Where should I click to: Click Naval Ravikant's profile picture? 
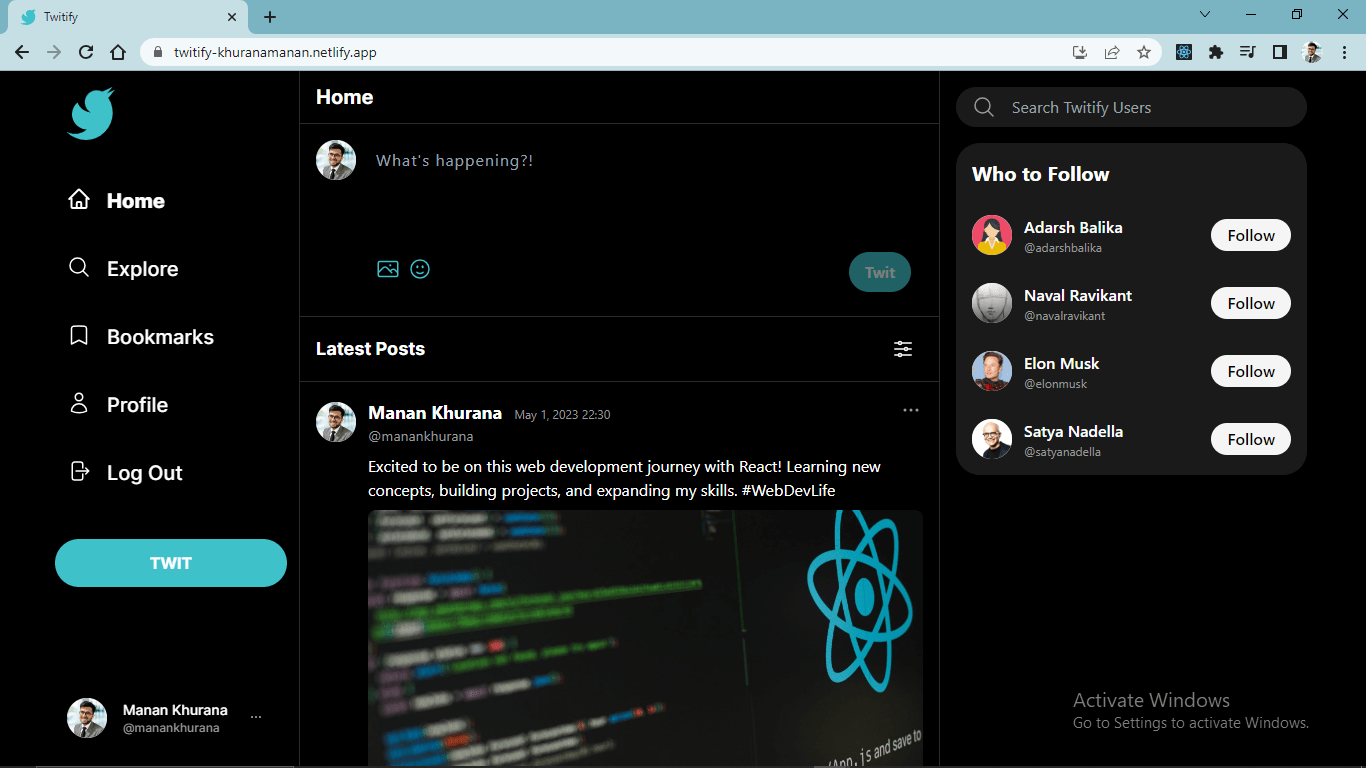click(991, 303)
